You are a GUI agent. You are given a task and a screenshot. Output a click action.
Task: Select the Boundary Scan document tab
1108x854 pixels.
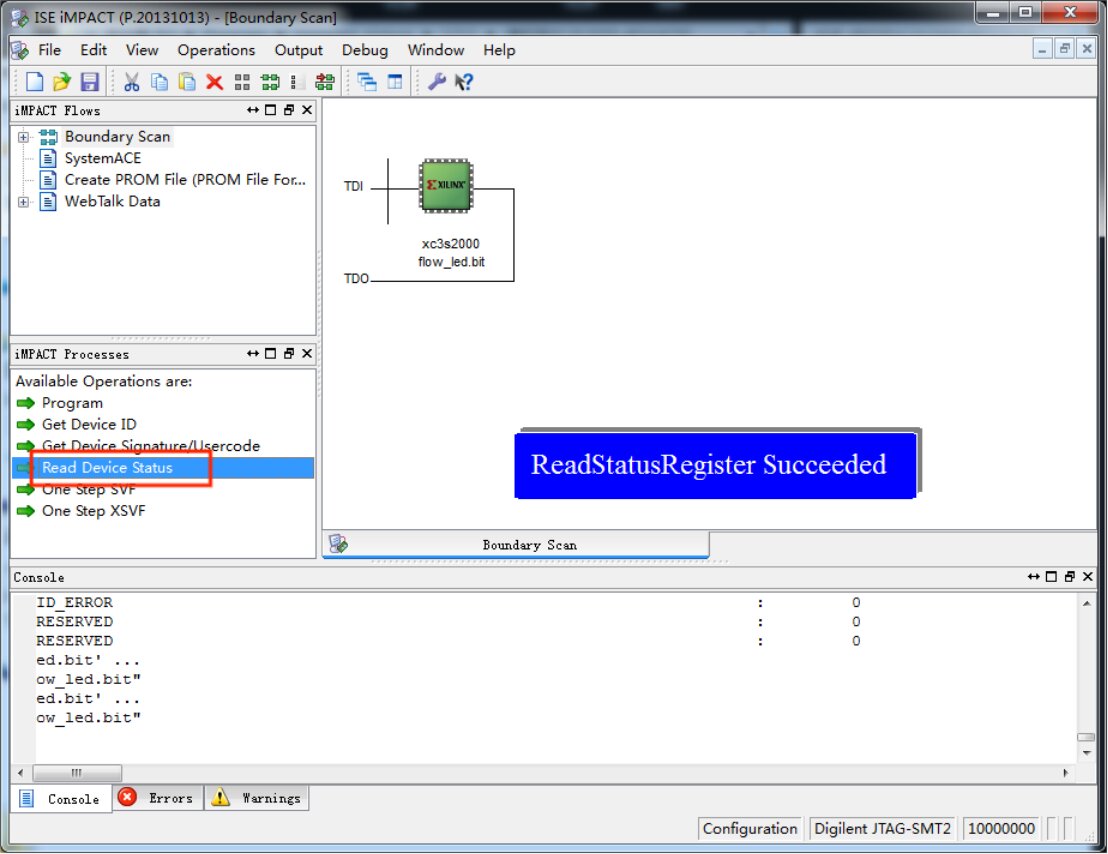coord(516,545)
